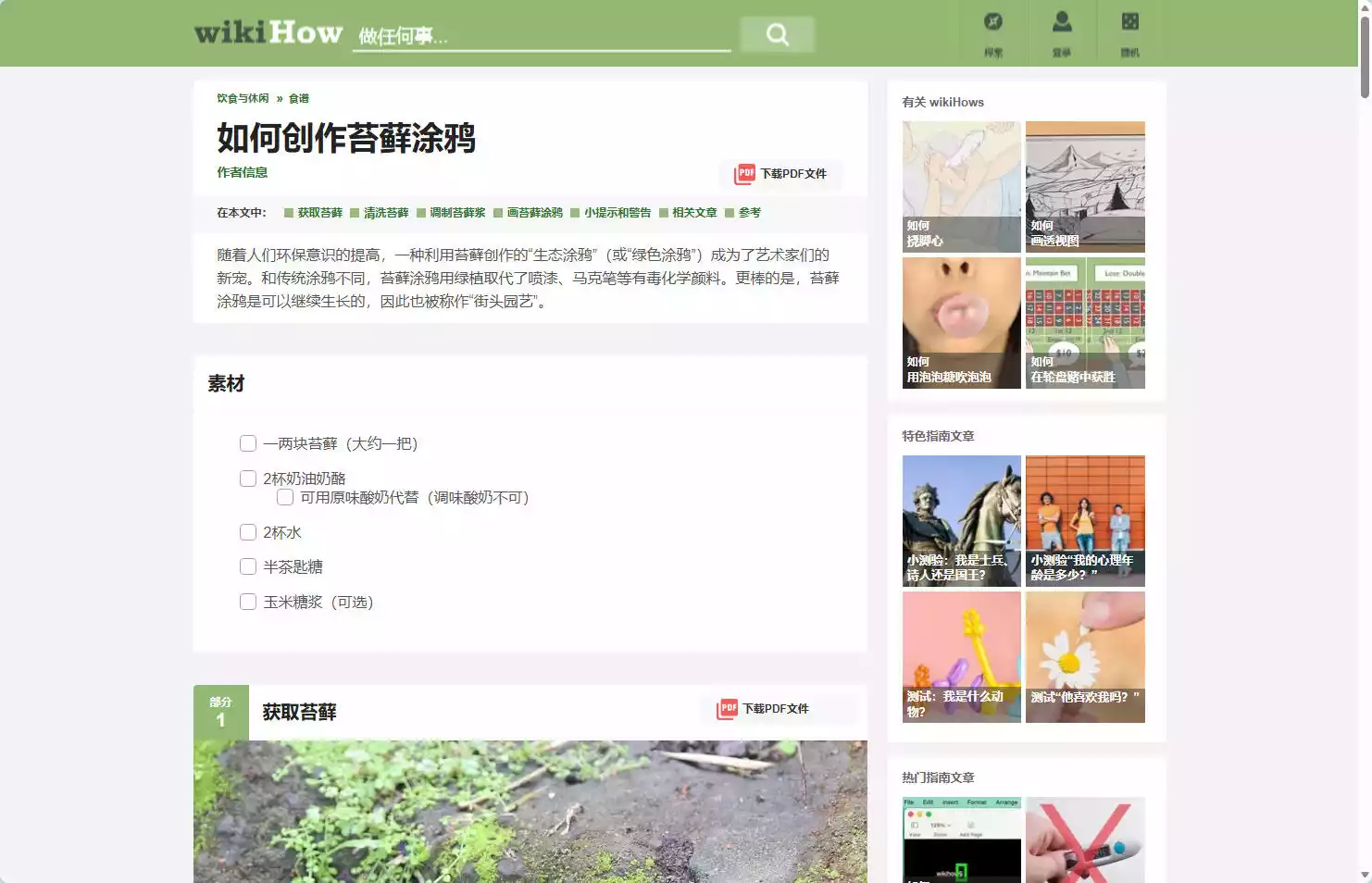Check the 玉米糖浆（可选）box

[x=248, y=602]
